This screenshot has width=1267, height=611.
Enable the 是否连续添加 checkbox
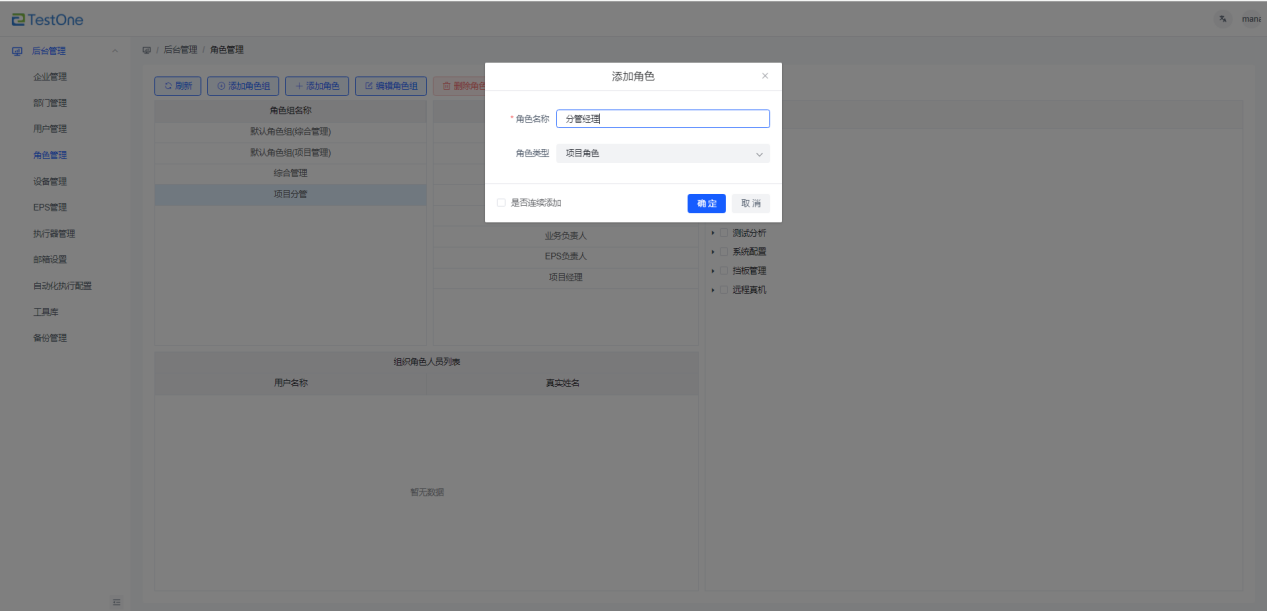click(x=501, y=203)
